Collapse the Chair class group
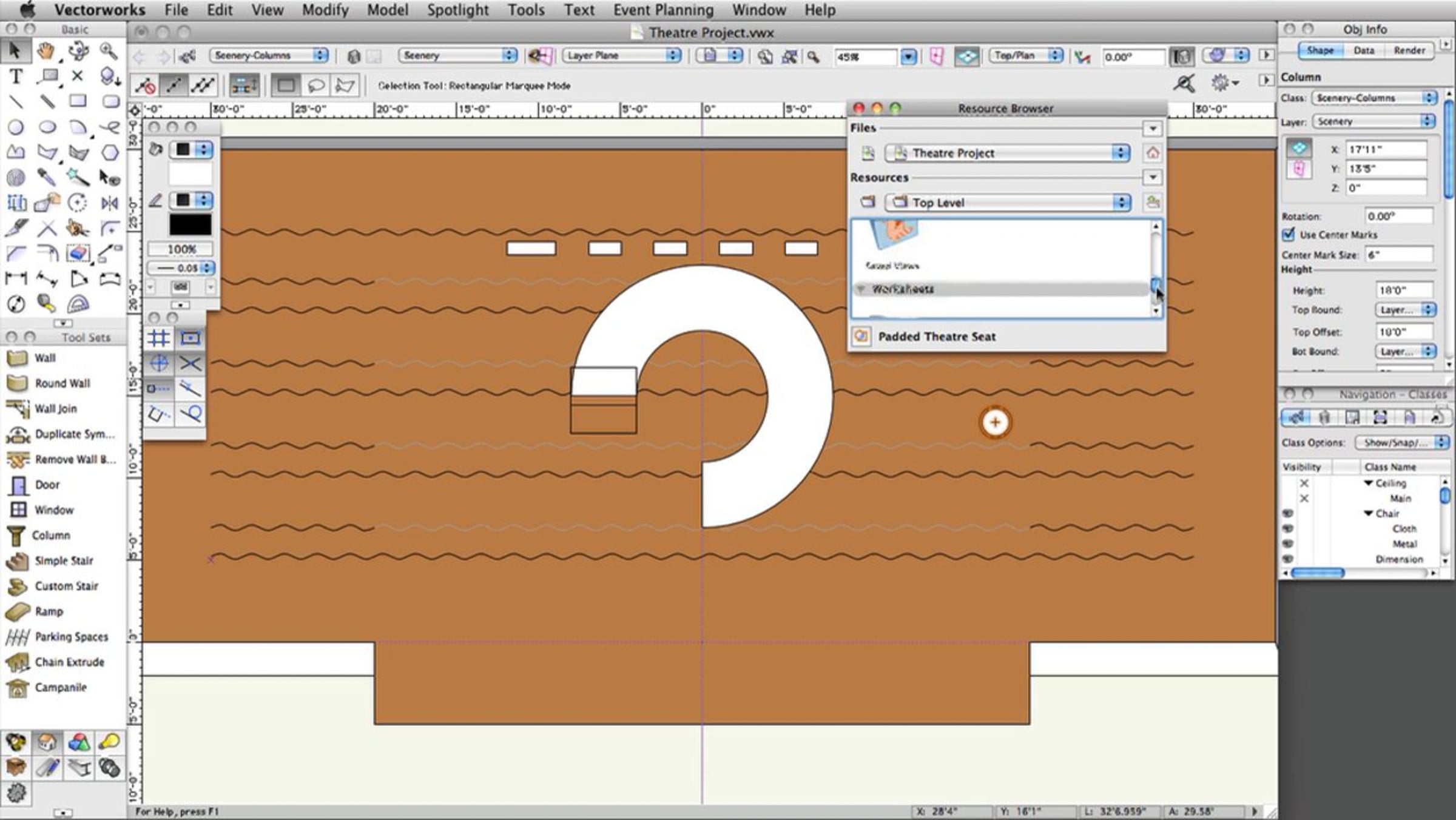 (1368, 514)
